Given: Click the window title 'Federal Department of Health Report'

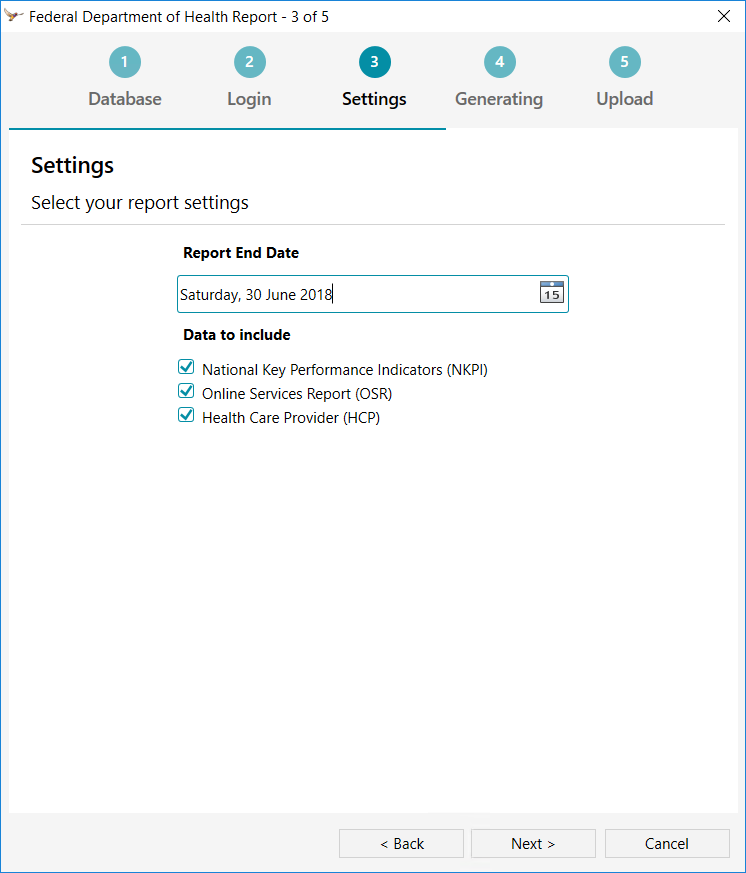Looking at the screenshot, I should click(153, 17).
